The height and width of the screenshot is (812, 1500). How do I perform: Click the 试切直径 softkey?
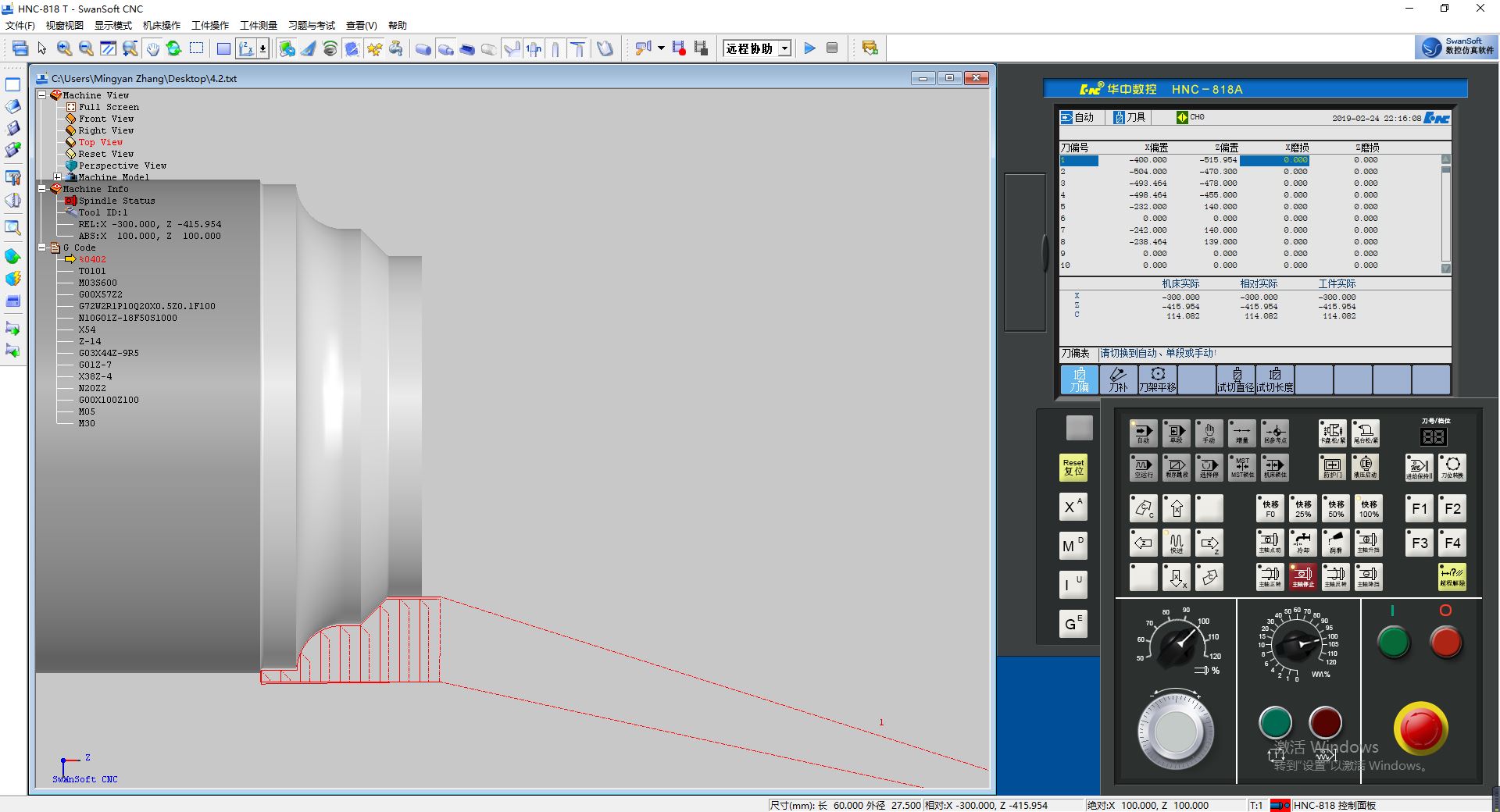[x=1235, y=379]
